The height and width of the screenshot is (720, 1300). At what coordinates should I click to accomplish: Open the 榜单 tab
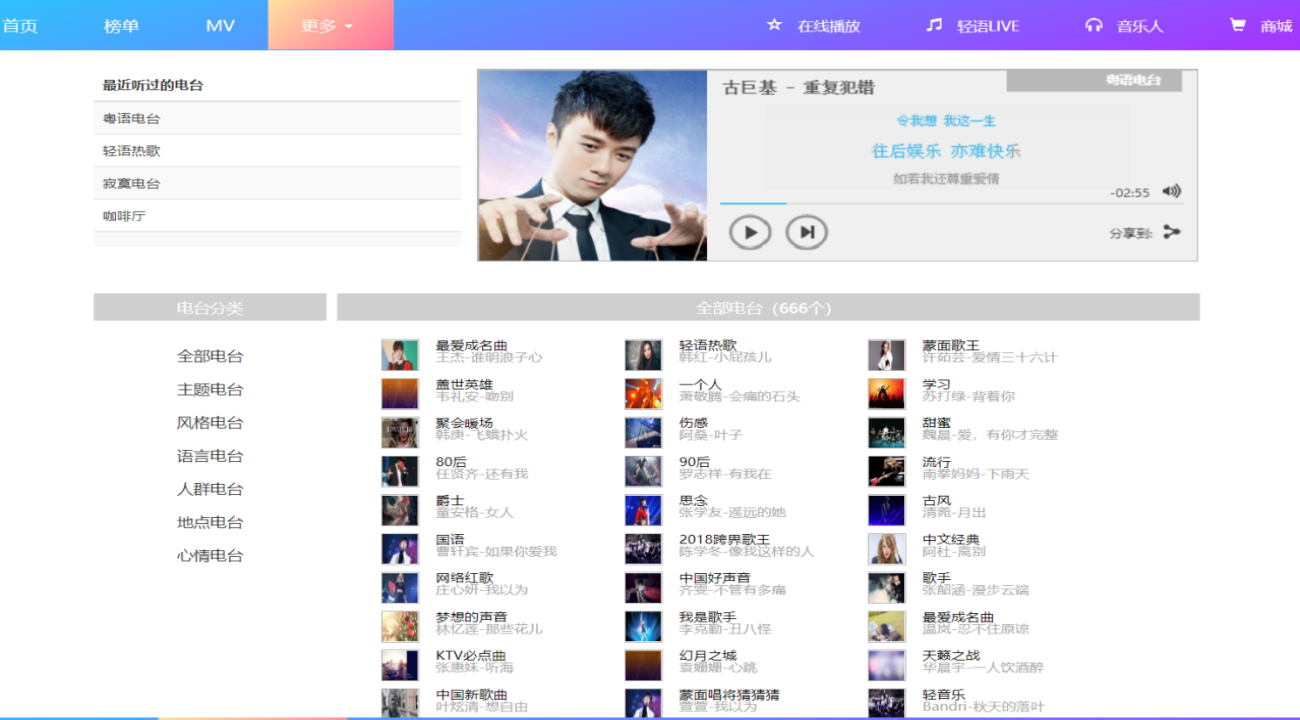[x=121, y=26]
